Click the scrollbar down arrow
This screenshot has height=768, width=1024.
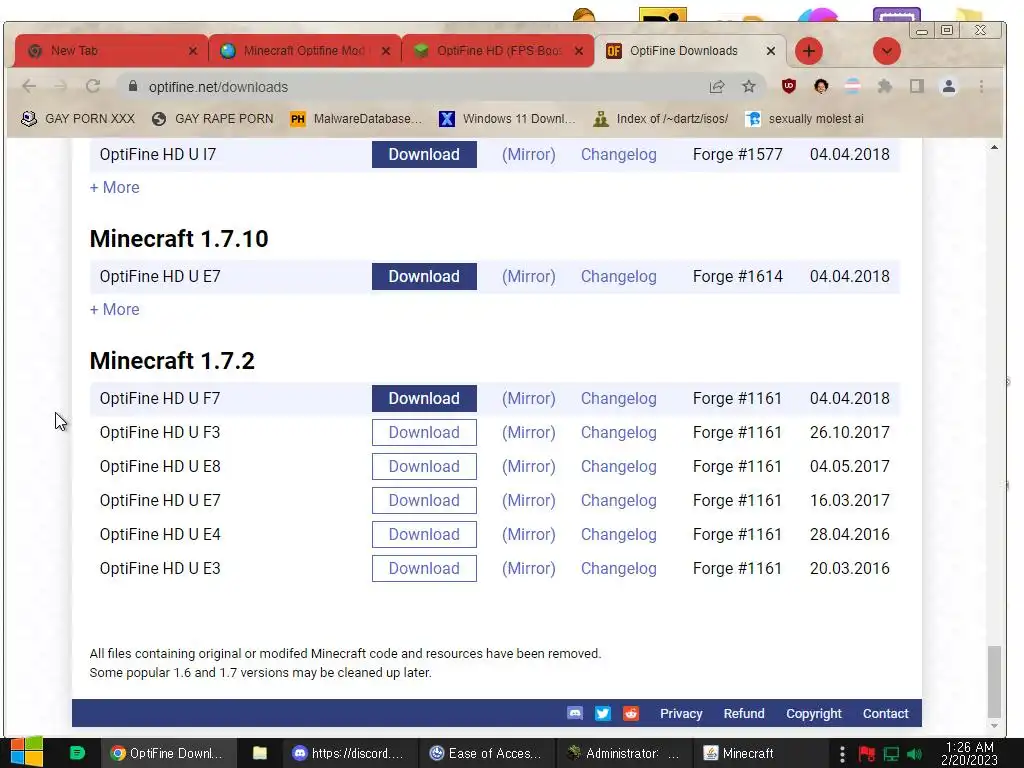pos(994,726)
